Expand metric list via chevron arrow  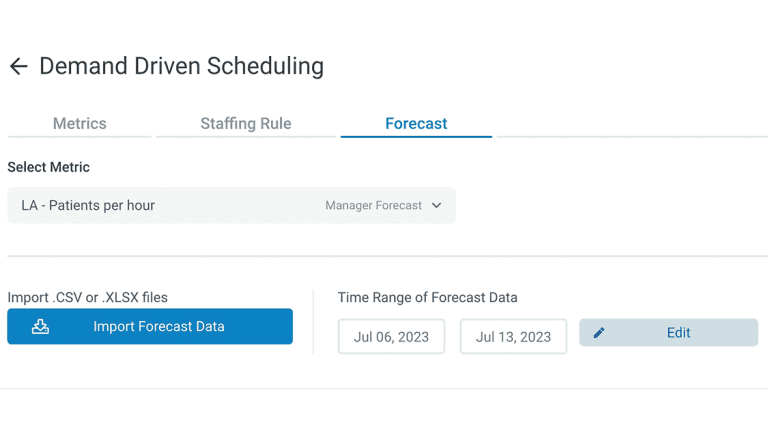pos(436,205)
